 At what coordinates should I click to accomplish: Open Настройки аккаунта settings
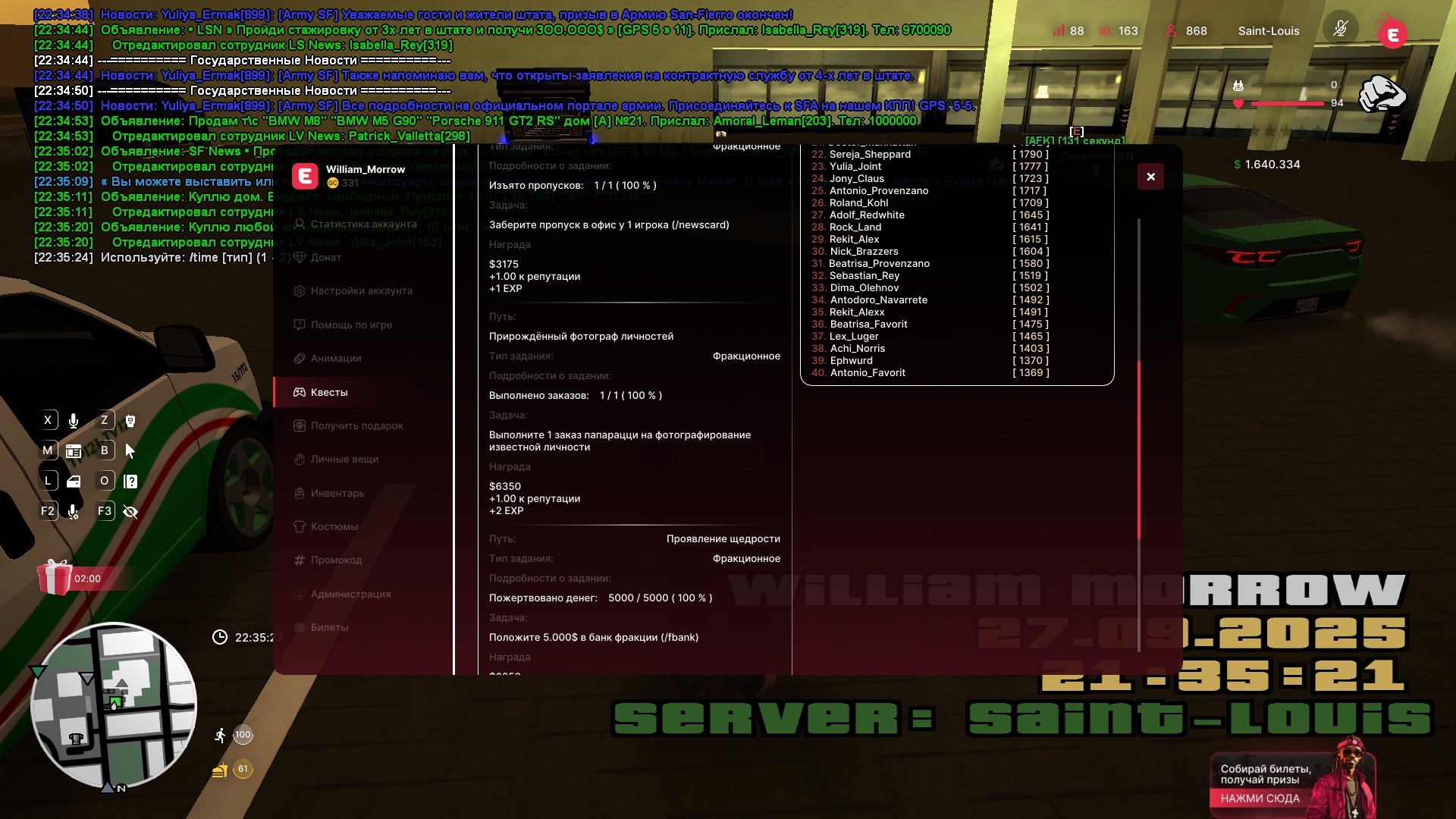[x=361, y=291]
